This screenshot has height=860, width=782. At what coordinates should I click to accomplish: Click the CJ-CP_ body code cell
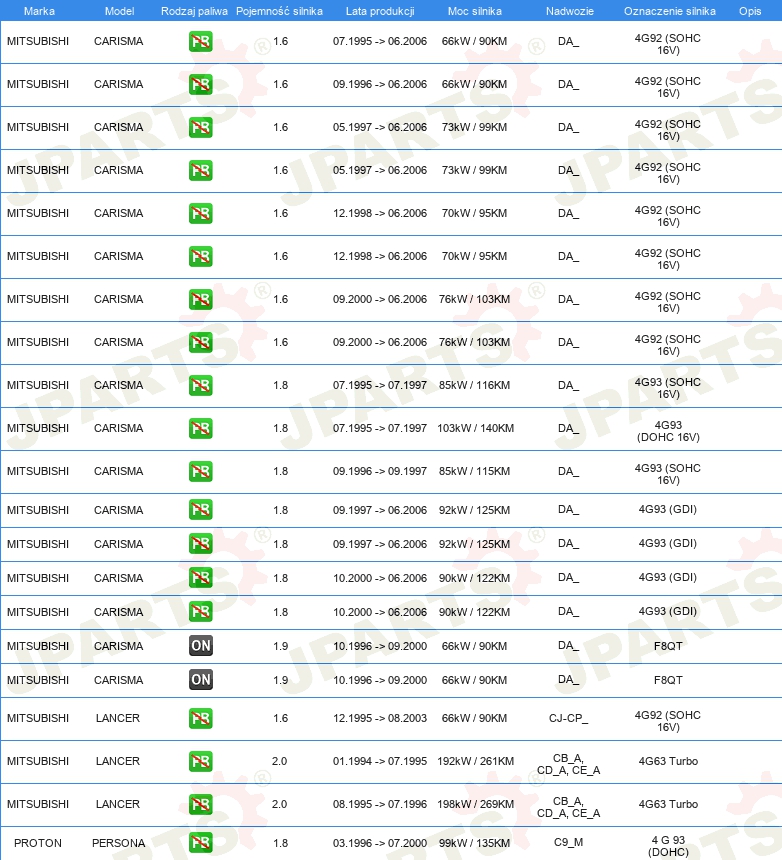[x=569, y=718]
